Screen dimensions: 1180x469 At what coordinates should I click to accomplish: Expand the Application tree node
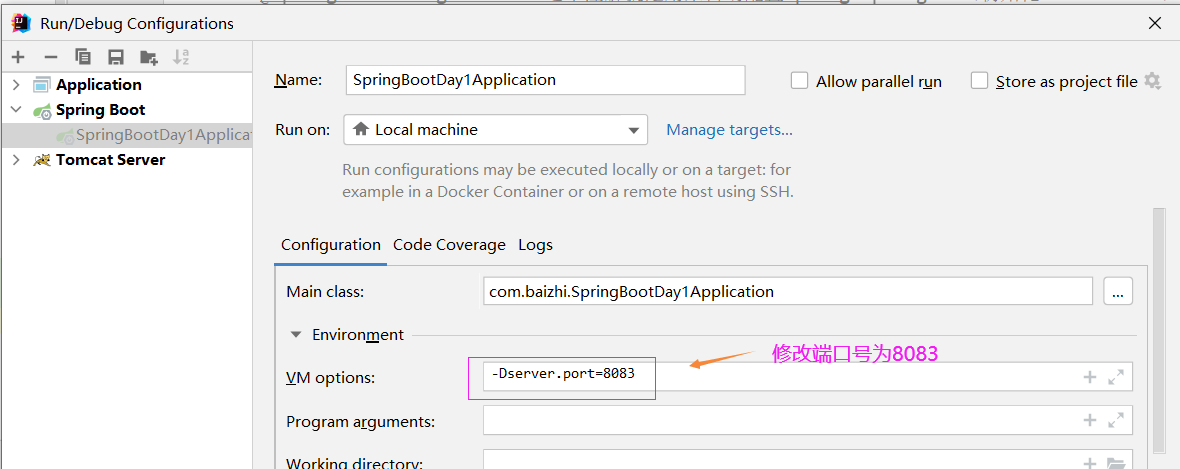(x=17, y=85)
